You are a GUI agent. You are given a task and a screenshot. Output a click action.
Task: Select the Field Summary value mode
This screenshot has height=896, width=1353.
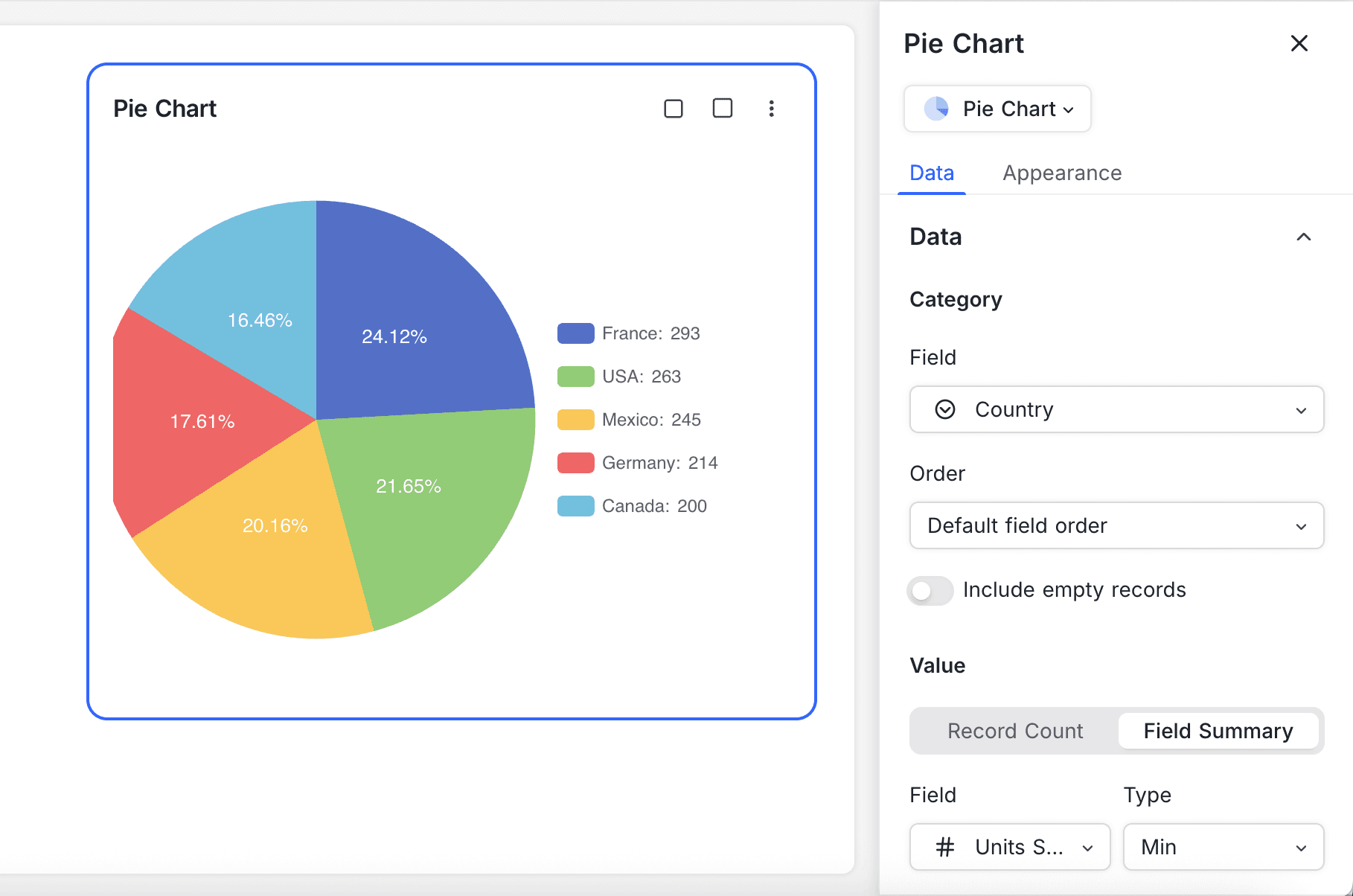(1218, 731)
